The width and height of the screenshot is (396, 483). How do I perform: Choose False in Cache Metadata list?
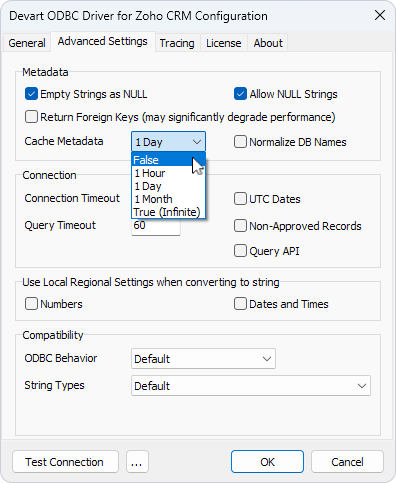(168, 160)
